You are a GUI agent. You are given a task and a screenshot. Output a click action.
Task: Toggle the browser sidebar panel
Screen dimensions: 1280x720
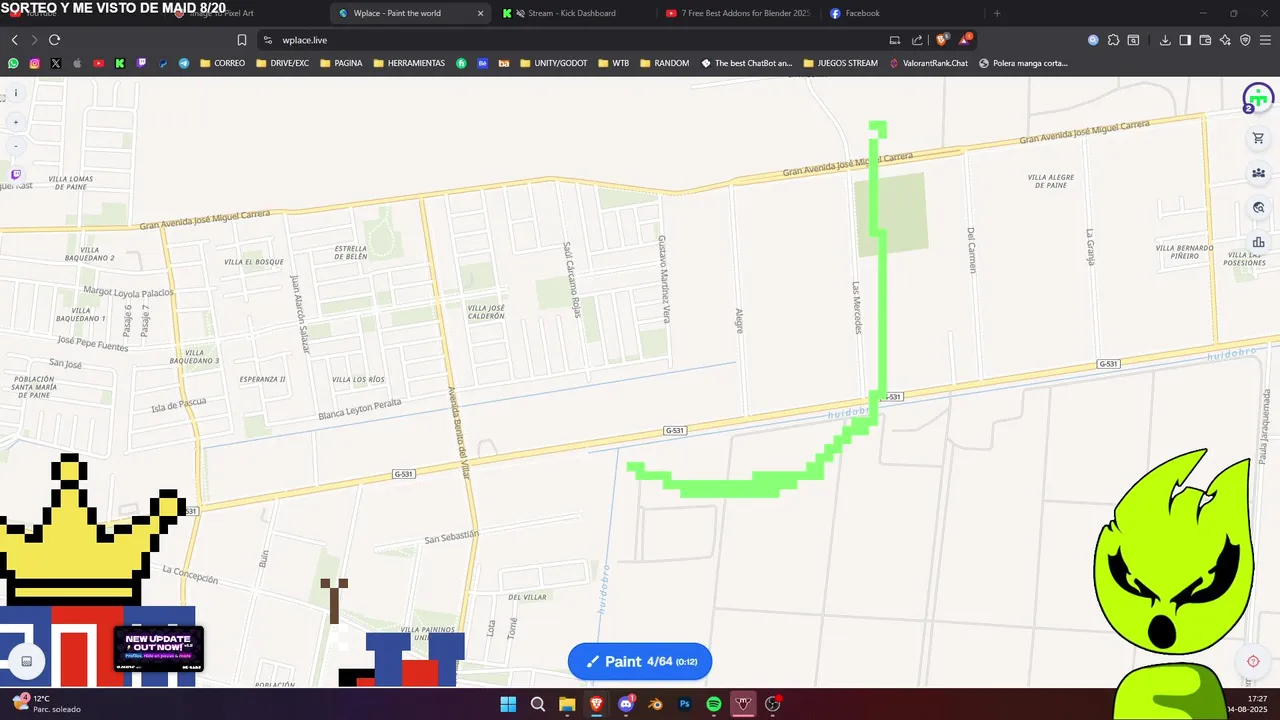(x=1185, y=40)
